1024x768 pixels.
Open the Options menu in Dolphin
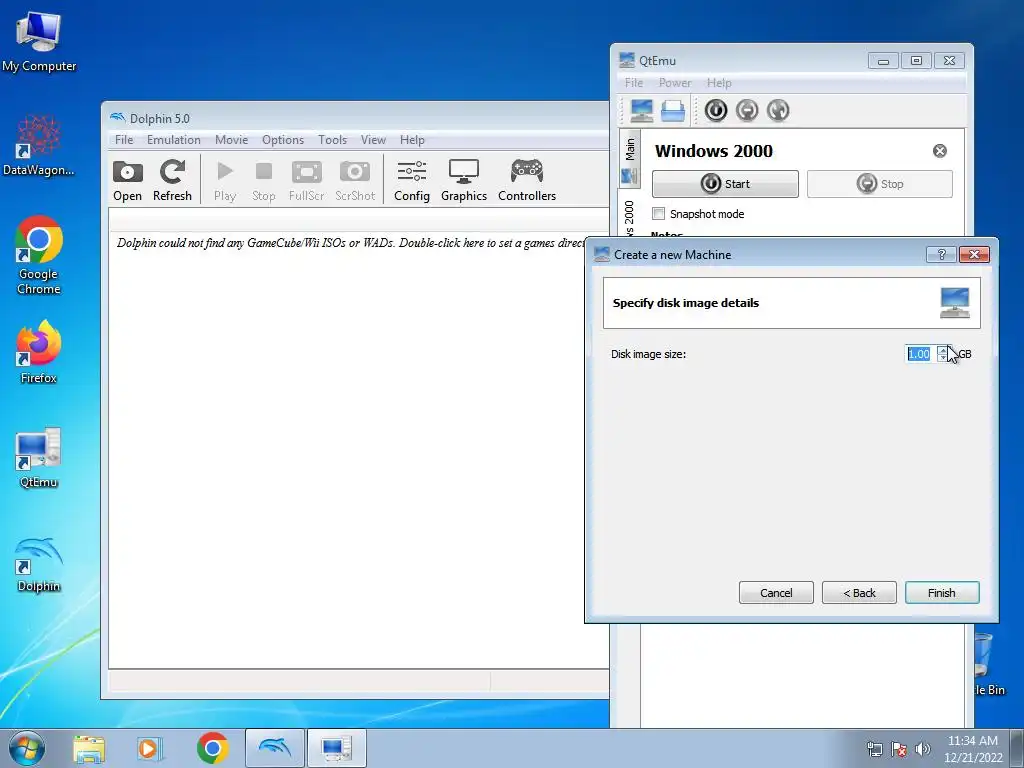tap(283, 140)
